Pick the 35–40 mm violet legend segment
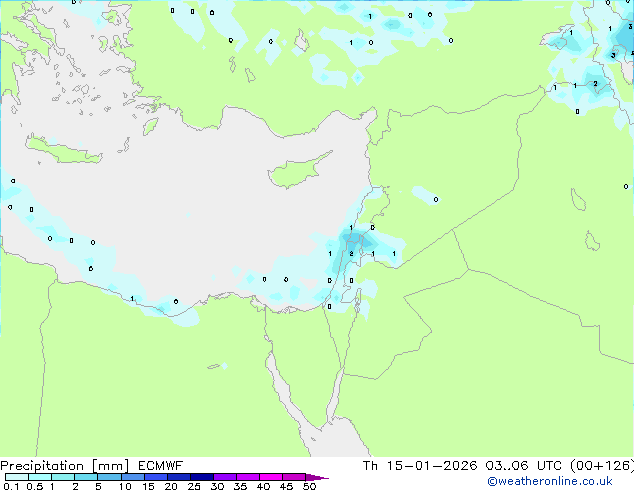 pos(247,477)
